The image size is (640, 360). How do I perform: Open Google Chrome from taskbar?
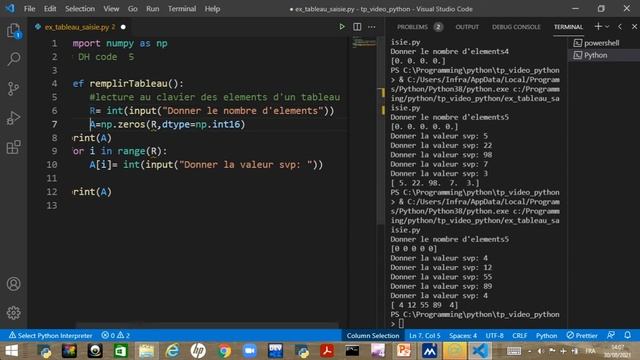tap(224, 351)
